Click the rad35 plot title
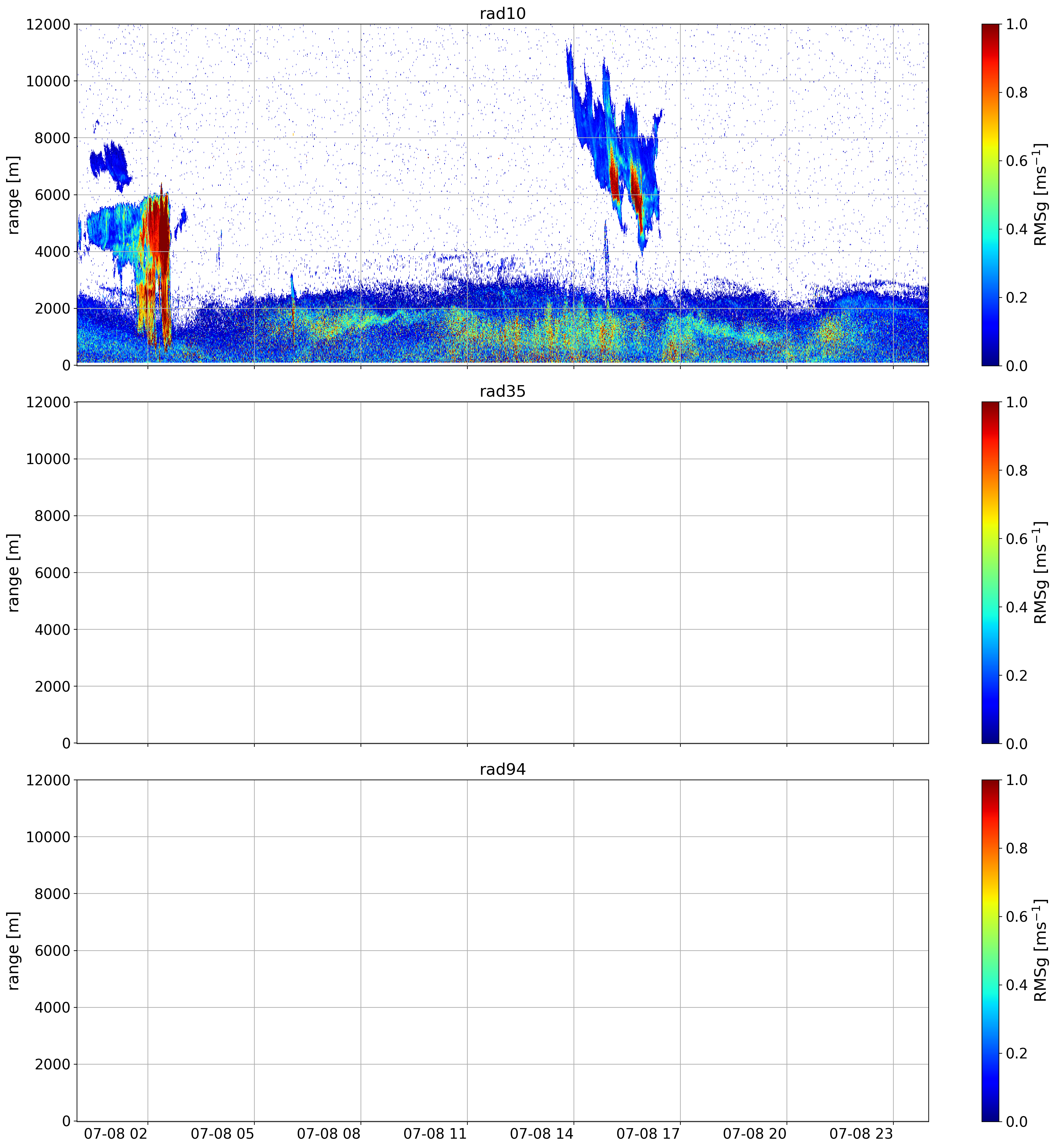 502,392
